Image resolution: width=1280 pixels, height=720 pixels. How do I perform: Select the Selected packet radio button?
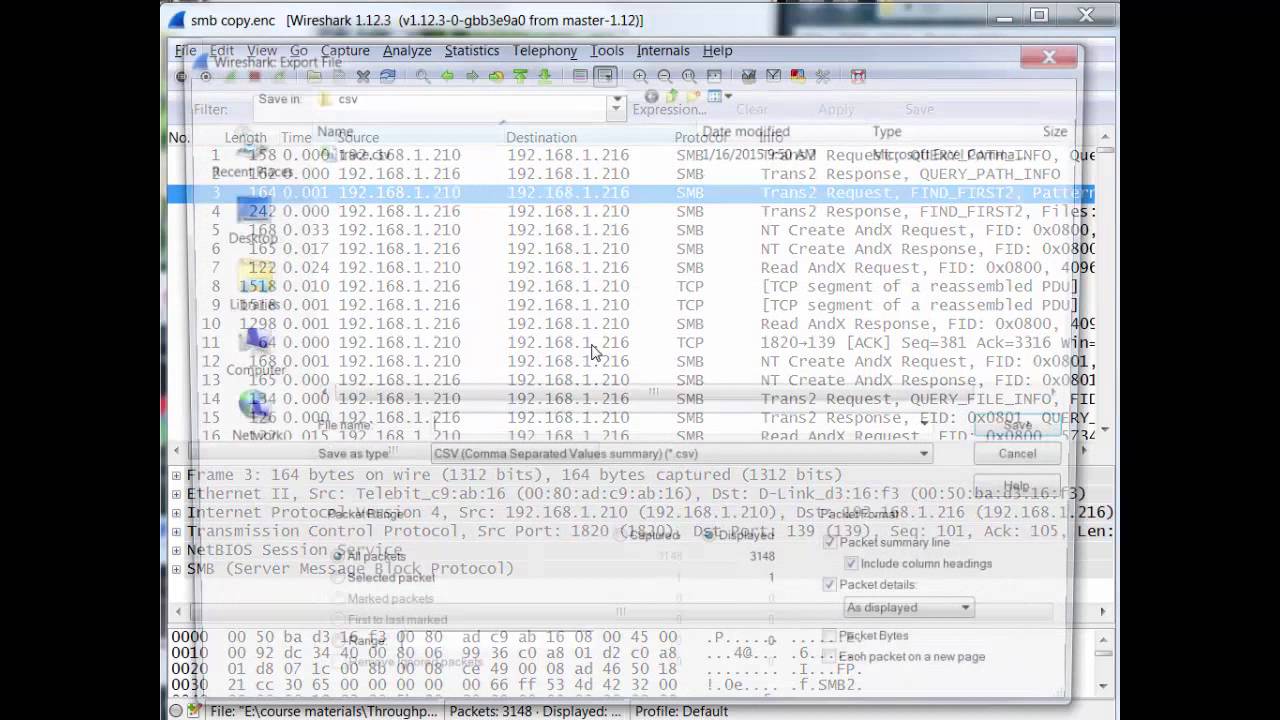(339, 578)
